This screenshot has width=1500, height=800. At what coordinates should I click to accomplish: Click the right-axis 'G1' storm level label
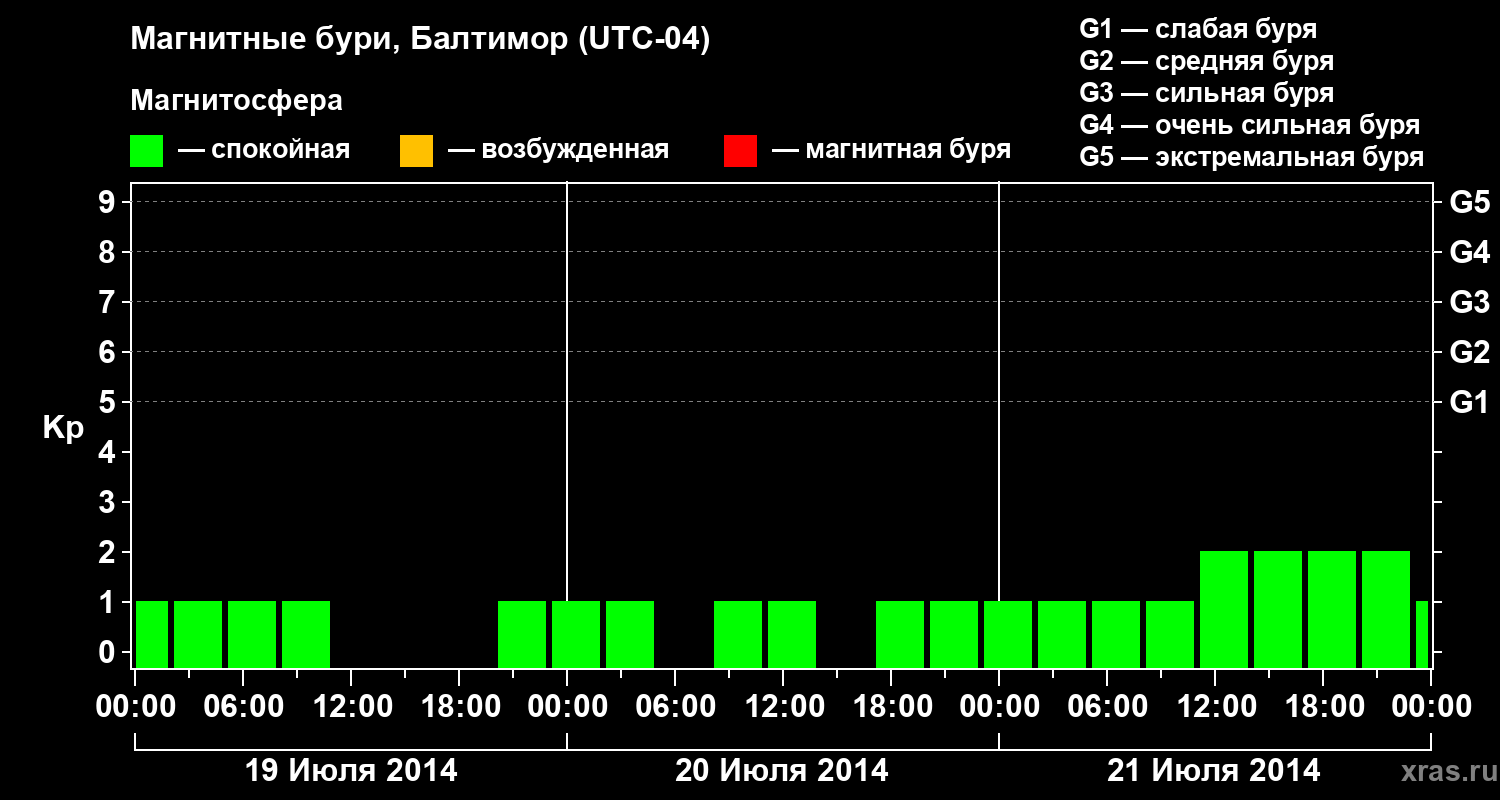coord(1470,402)
